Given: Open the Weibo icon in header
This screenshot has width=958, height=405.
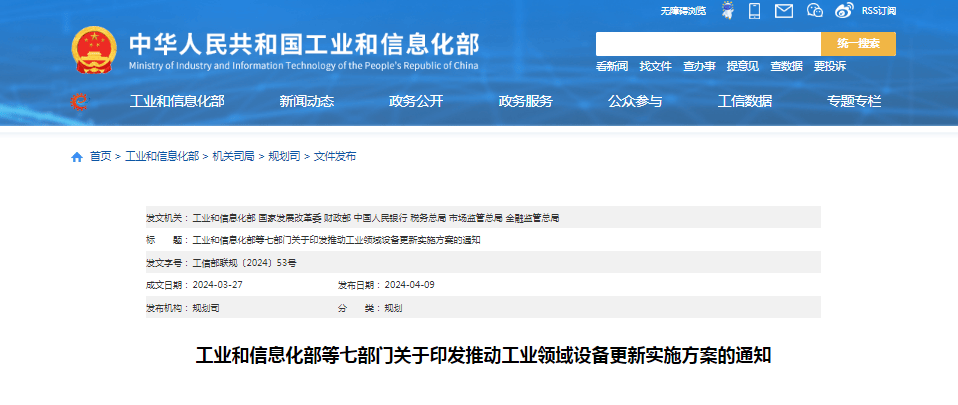Looking at the screenshot, I should pyautogui.click(x=844, y=10).
